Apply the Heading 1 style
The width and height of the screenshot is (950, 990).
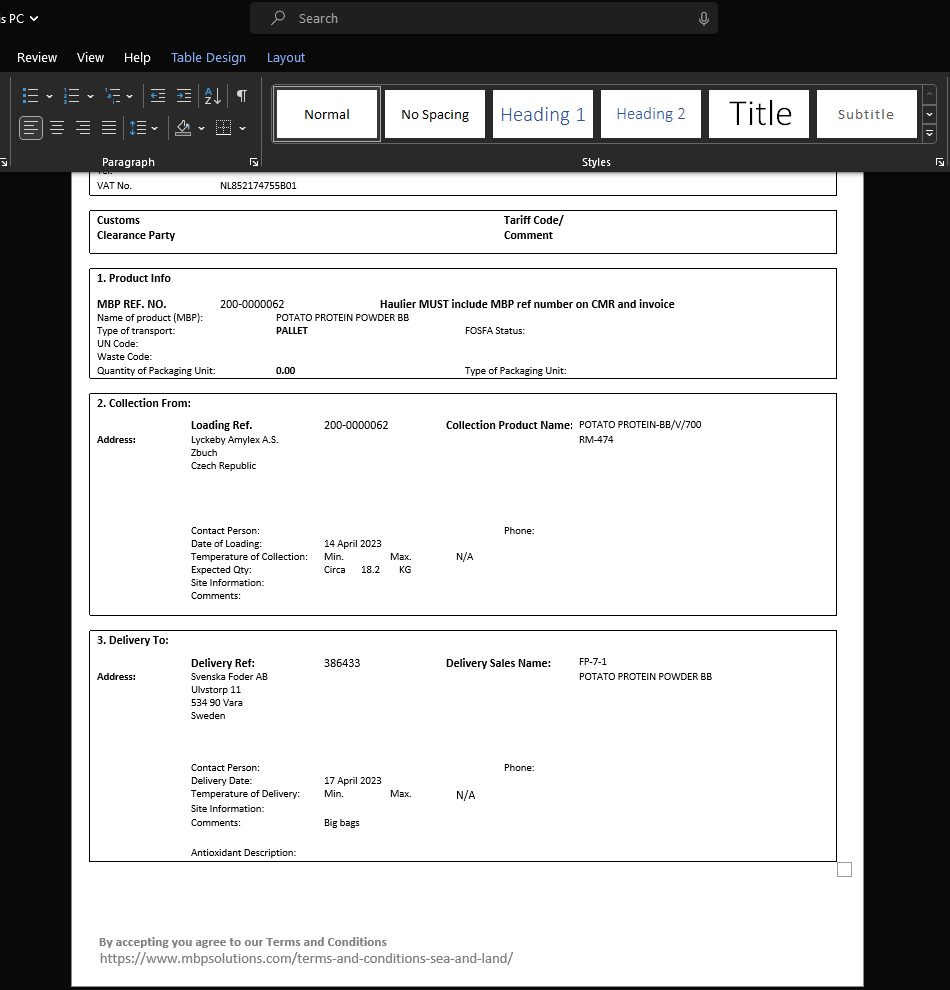click(543, 114)
